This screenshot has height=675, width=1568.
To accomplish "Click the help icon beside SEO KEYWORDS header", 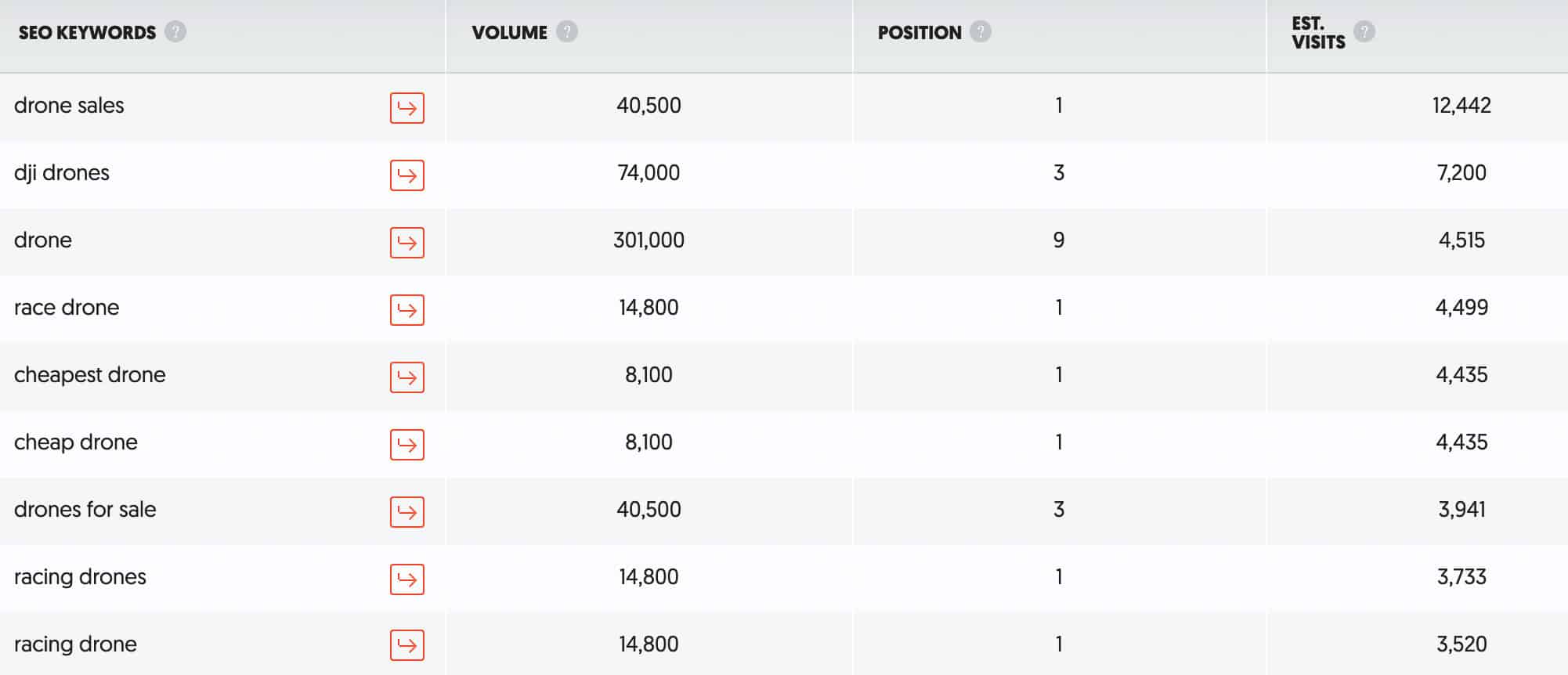I will [x=175, y=32].
